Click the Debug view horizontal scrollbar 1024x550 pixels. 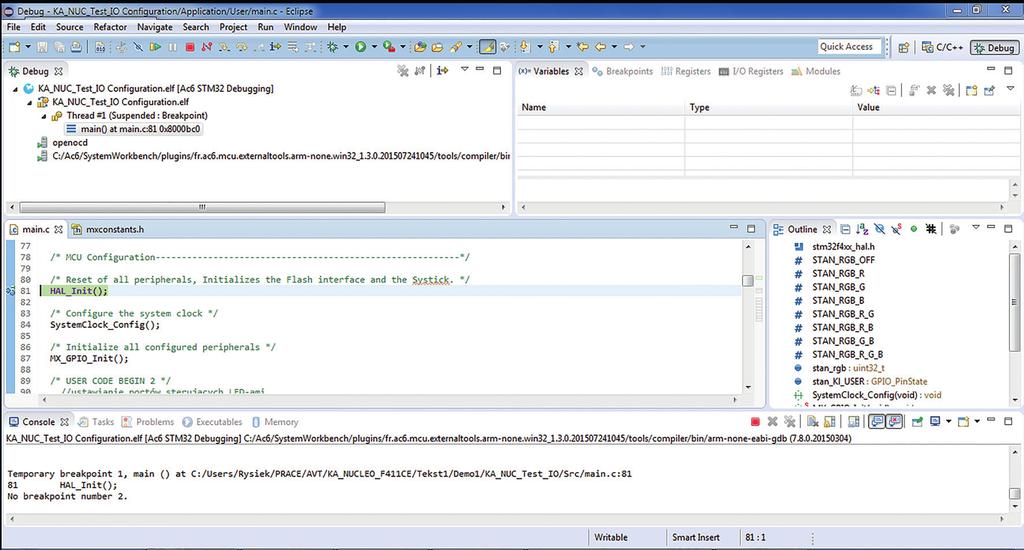[x=202, y=207]
